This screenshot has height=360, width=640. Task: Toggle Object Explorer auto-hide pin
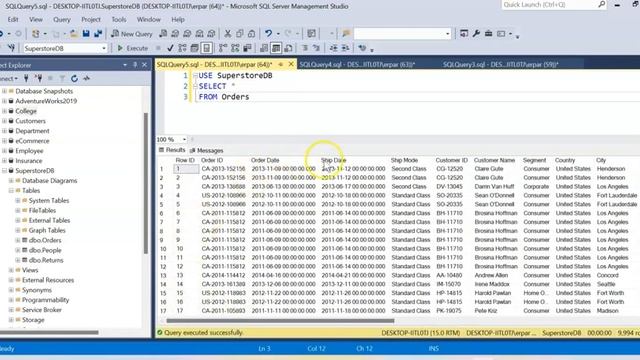pyautogui.click(x=135, y=65)
